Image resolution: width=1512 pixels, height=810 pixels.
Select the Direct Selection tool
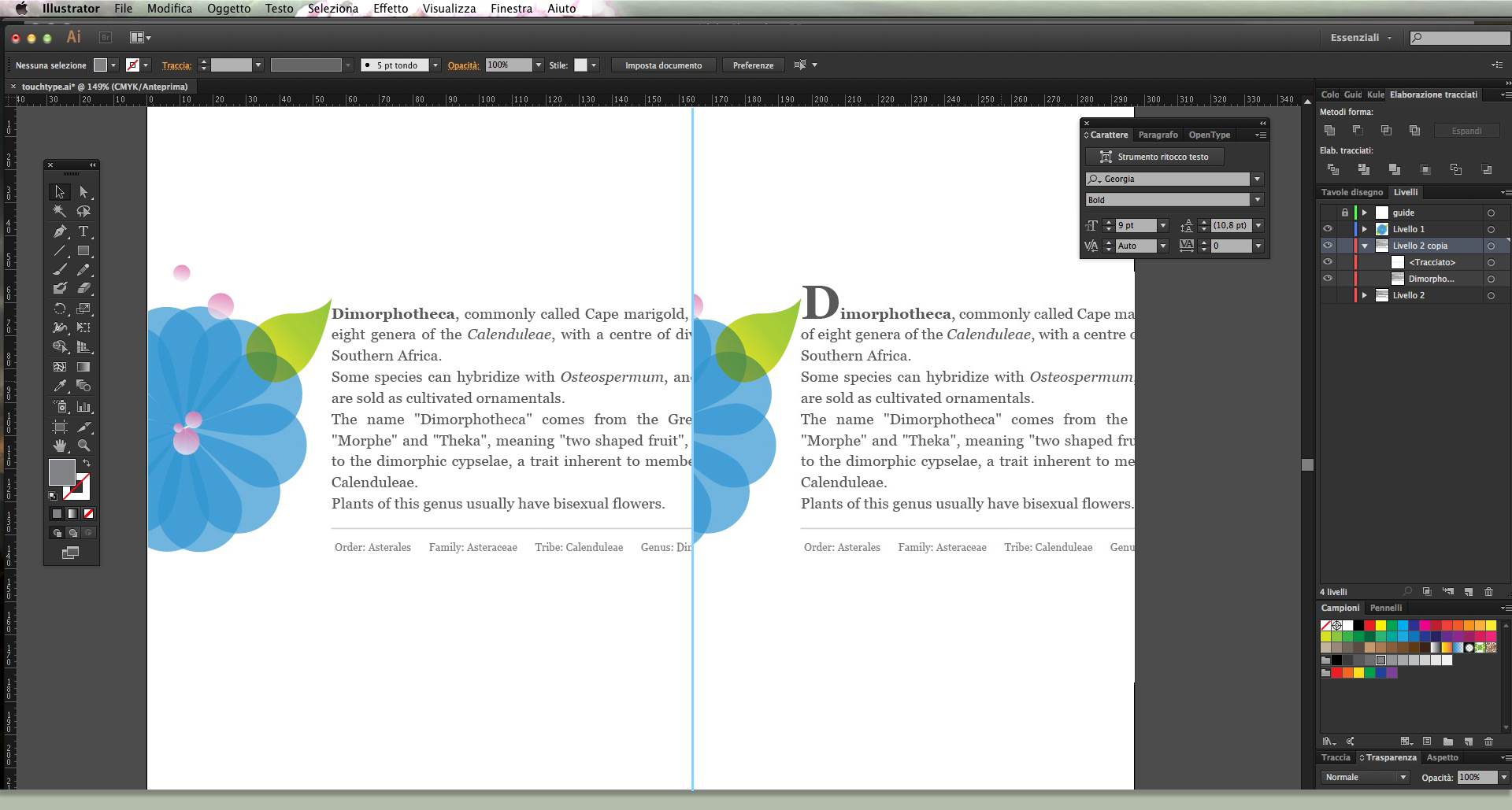pyautogui.click(x=83, y=192)
